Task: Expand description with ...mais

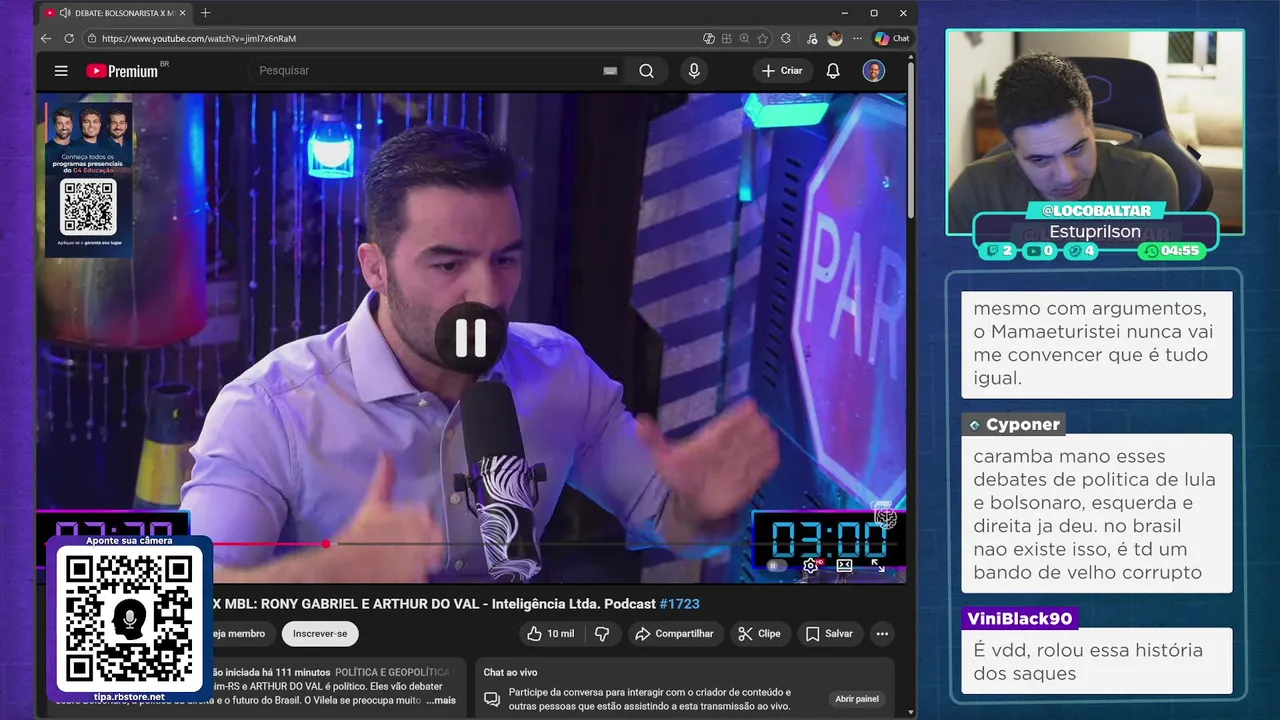Action: tap(440, 700)
